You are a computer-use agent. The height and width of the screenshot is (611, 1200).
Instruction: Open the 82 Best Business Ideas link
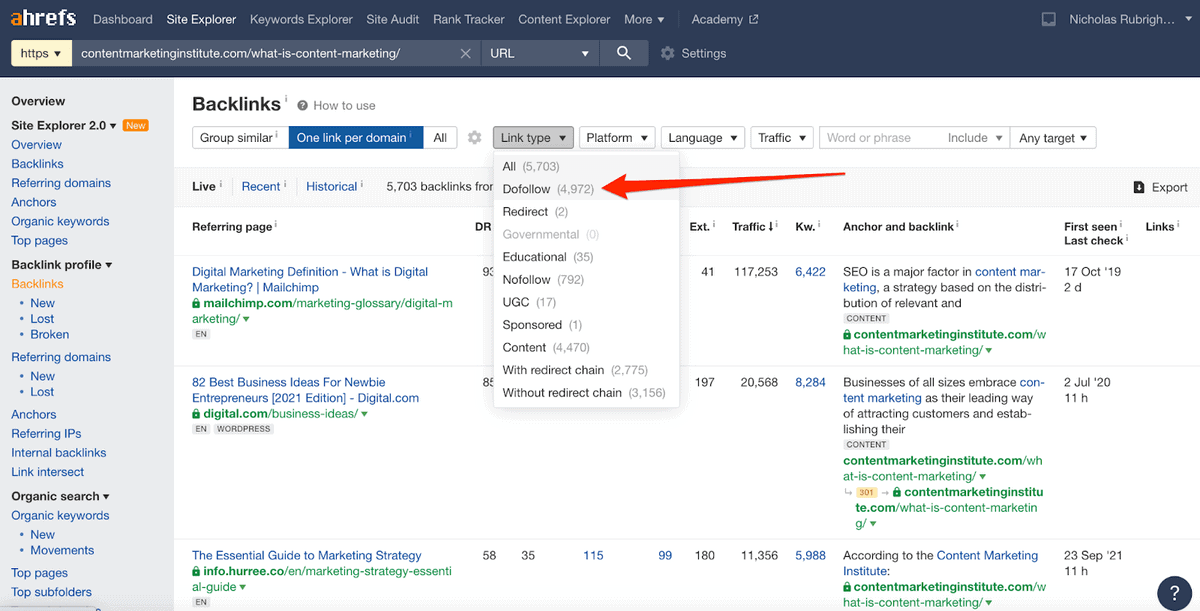coord(305,390)
